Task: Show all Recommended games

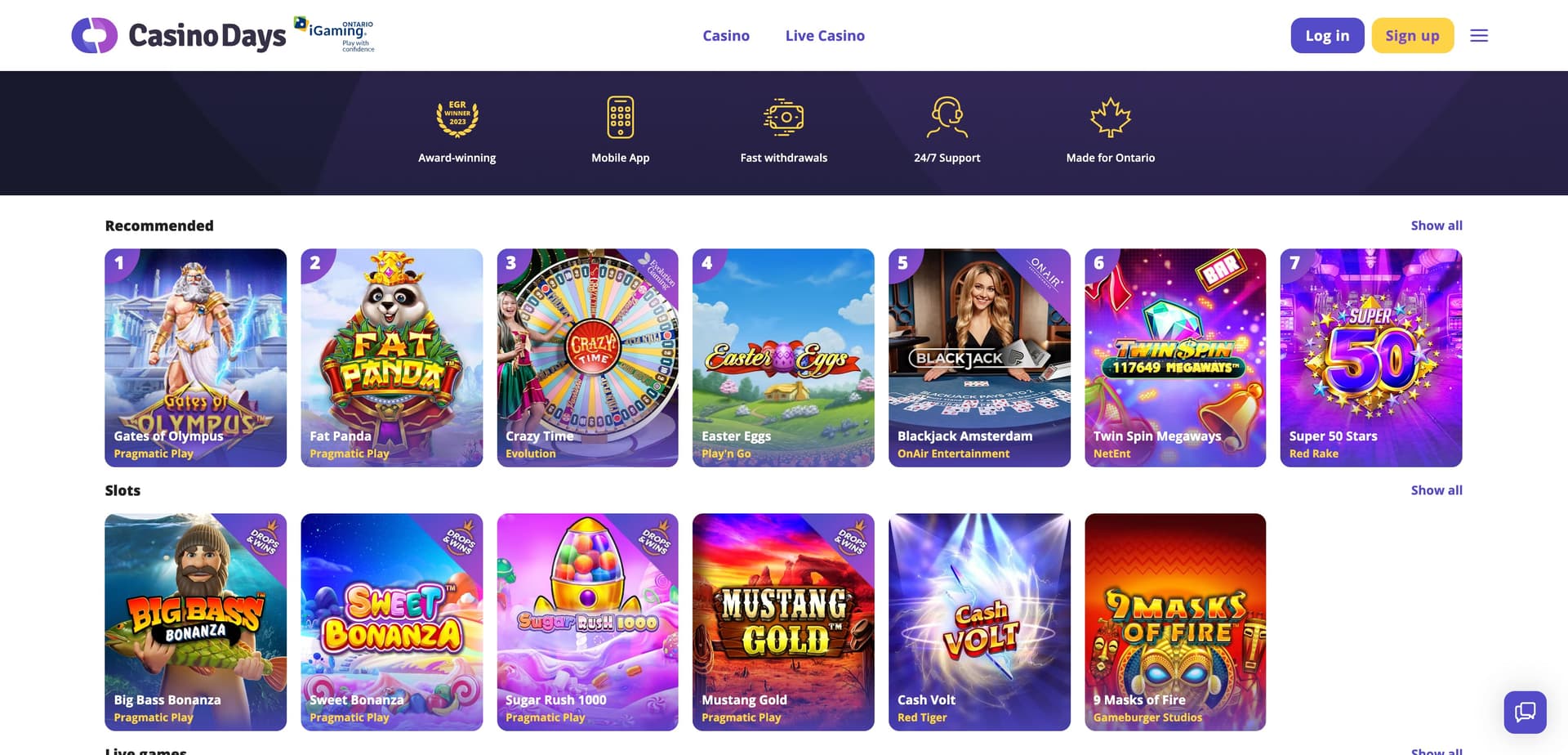Action: coord(1437,226)
